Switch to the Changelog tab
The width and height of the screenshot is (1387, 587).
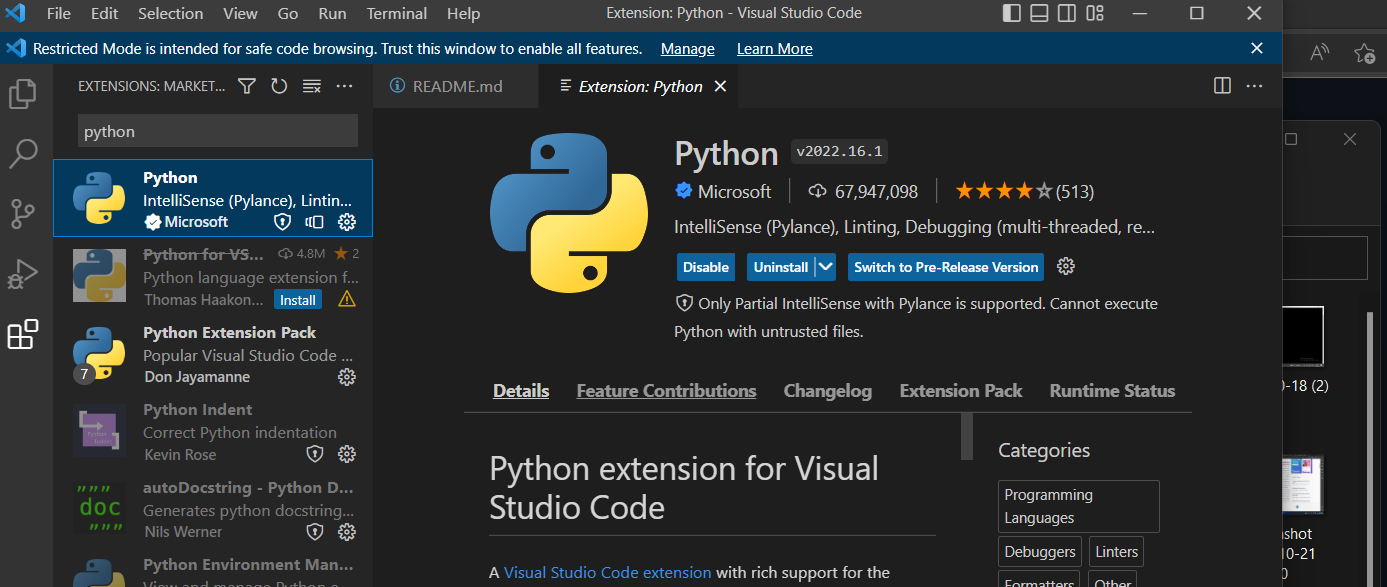[827, 391]
